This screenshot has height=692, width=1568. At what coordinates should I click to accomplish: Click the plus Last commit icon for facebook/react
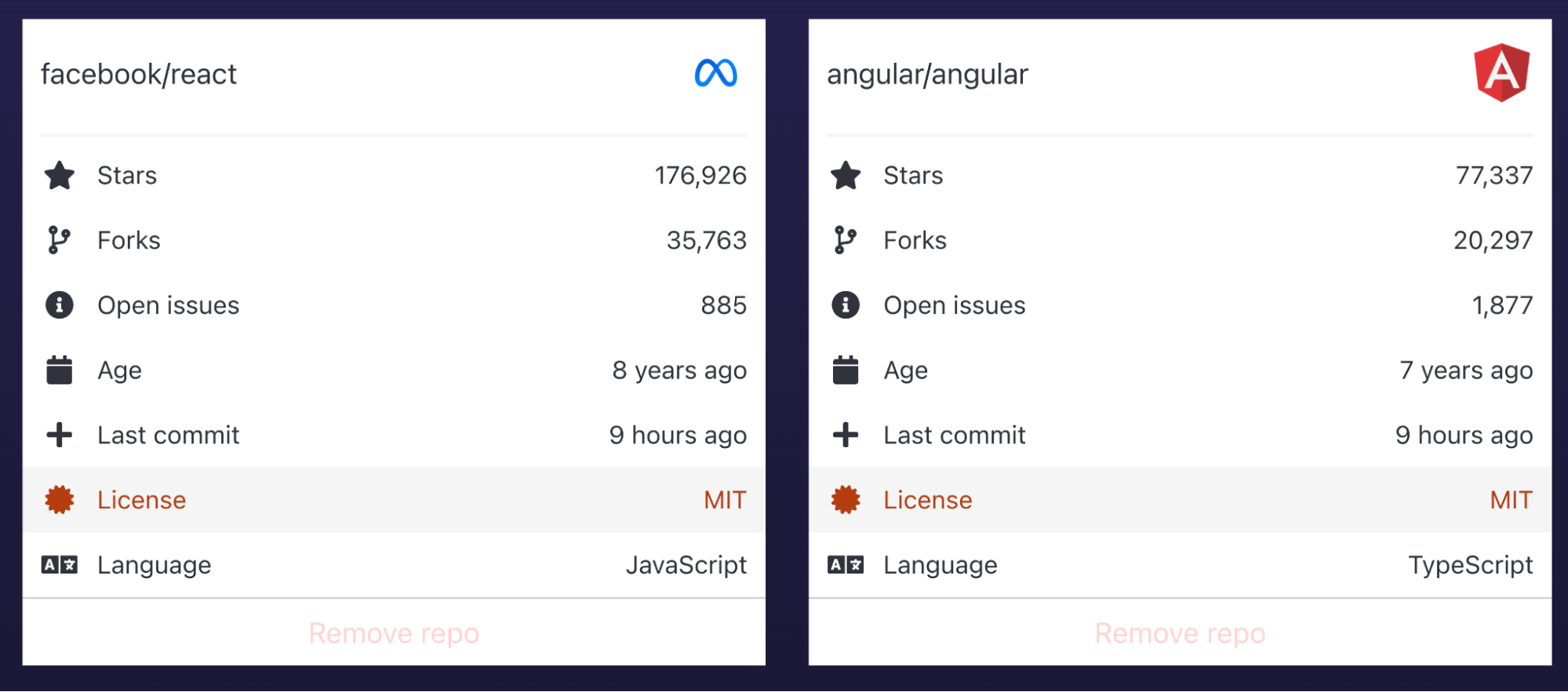point(60,435)
